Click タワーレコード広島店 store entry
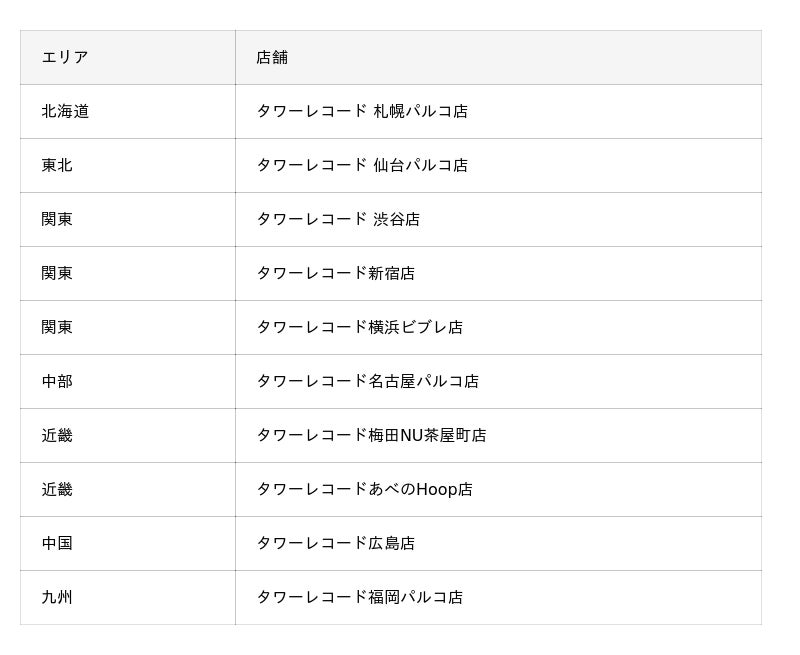This screenshot has width=800, height=655. [x=335, y=543]
